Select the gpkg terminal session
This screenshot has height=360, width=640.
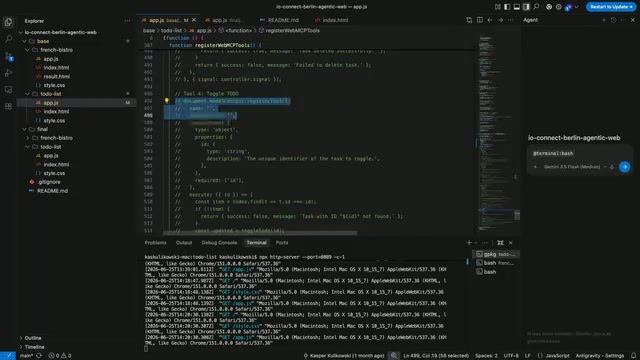click(x=496, y=254)
